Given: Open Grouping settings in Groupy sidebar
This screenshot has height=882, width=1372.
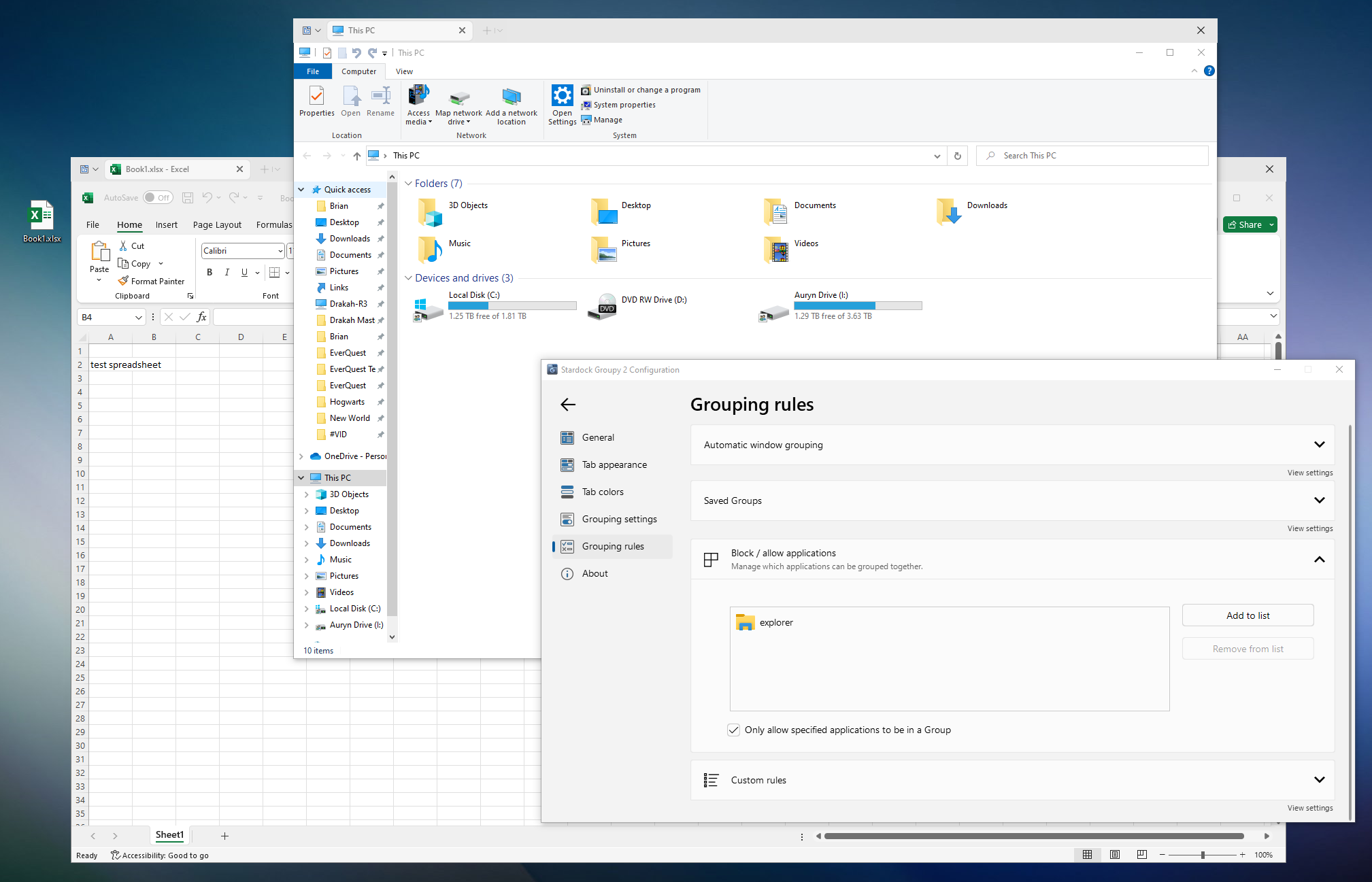Looking at the screenshot, I should [612, 519].
